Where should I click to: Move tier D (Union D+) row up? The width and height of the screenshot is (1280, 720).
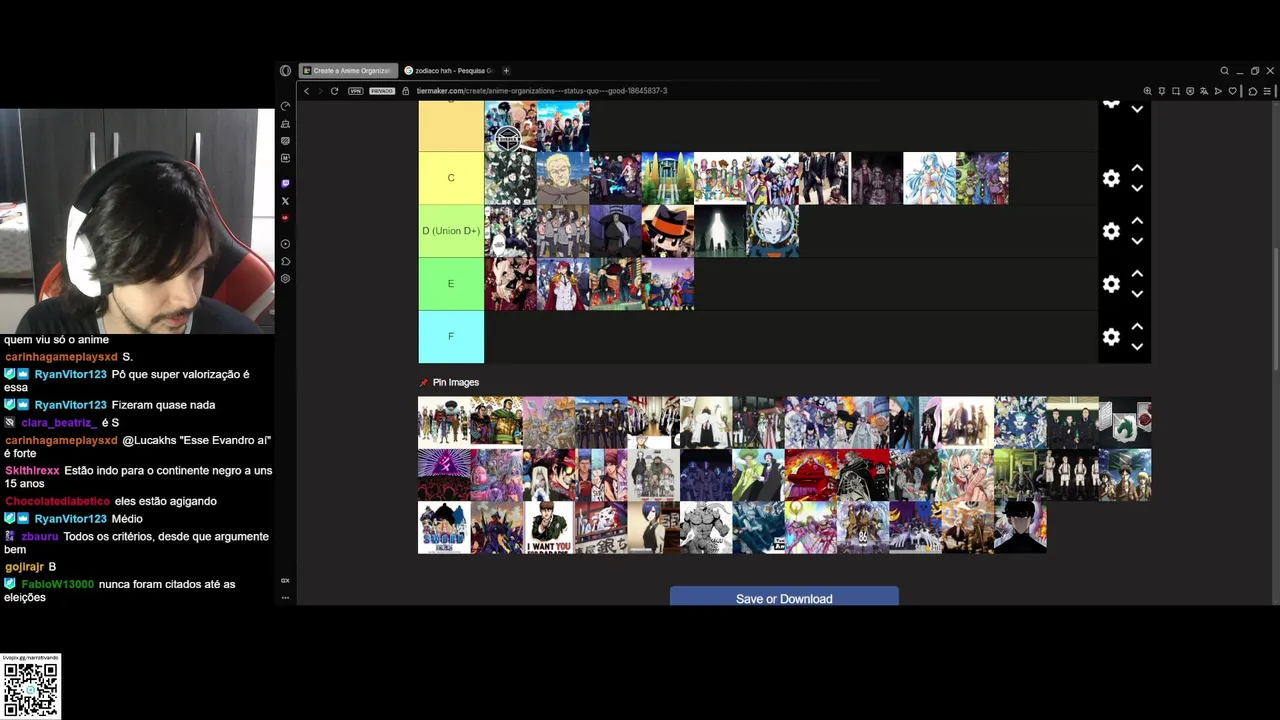coord(1137,221)
